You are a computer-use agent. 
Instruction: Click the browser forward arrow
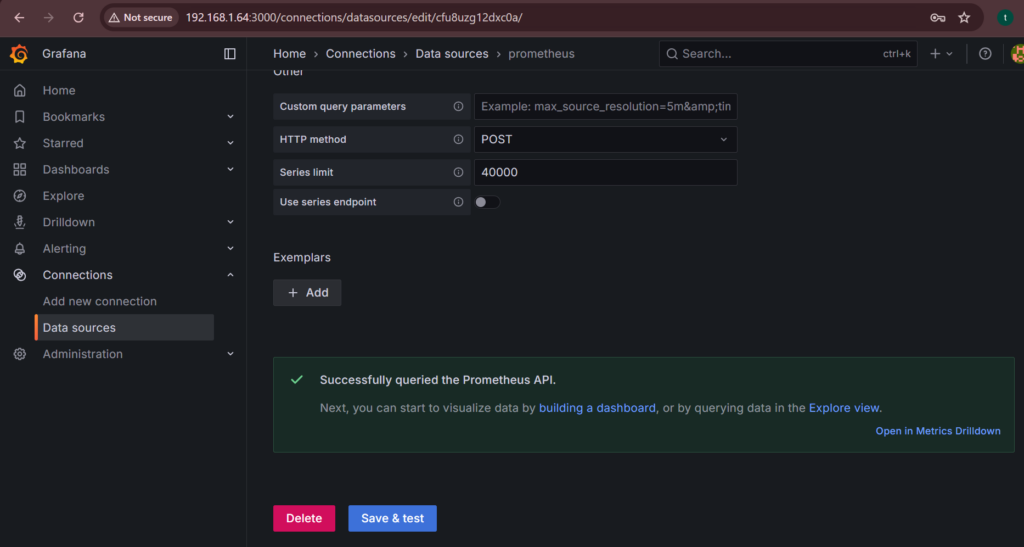(x=48, y=18)
